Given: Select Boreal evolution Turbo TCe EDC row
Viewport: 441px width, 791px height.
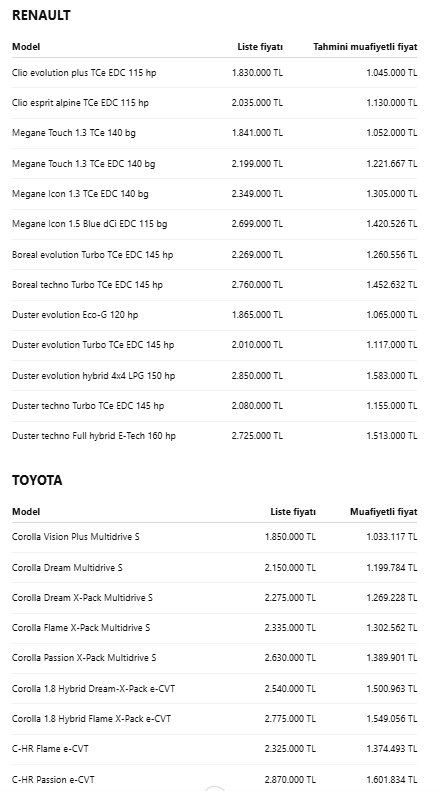Looking at the screenshot, I should [x=214, y=254].
